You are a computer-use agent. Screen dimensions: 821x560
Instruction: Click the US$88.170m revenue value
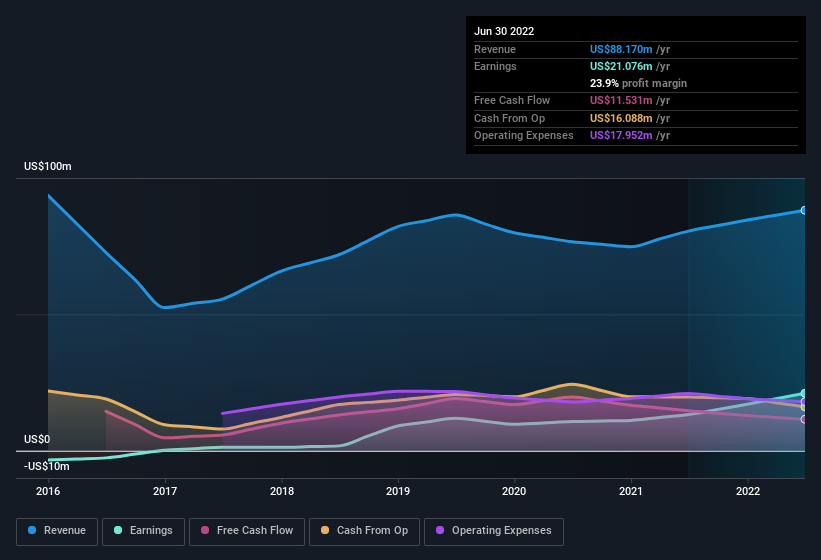click(x=621, y=49)
